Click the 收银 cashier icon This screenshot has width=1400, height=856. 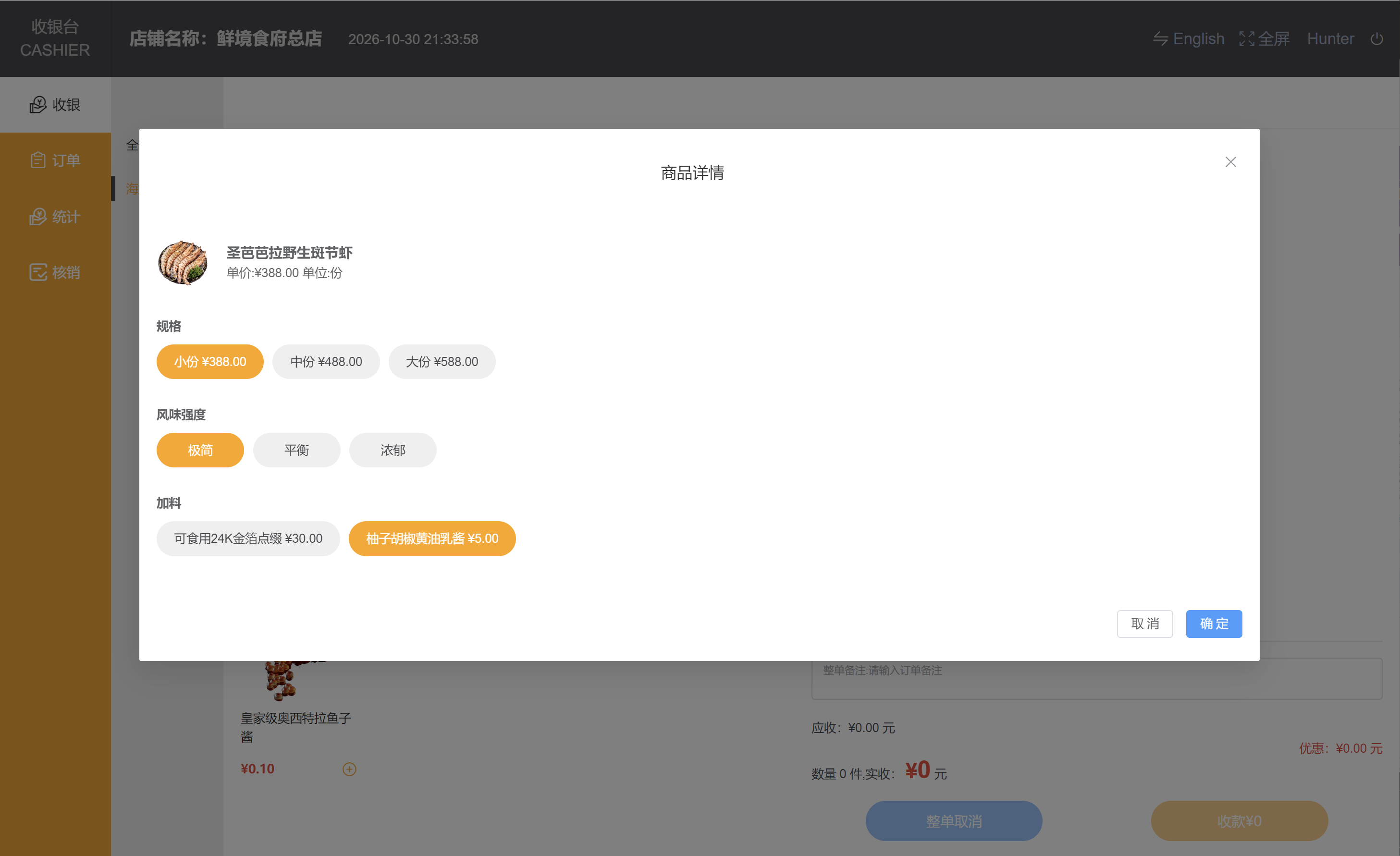38,105
